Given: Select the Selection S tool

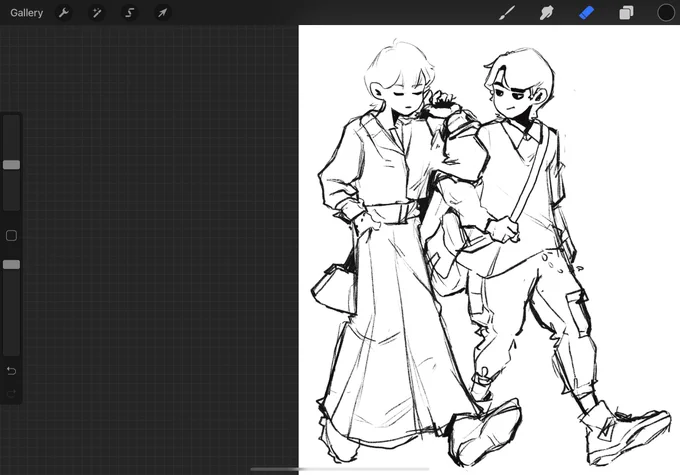Looking at the screenshot, I should [x=130, y=13].
